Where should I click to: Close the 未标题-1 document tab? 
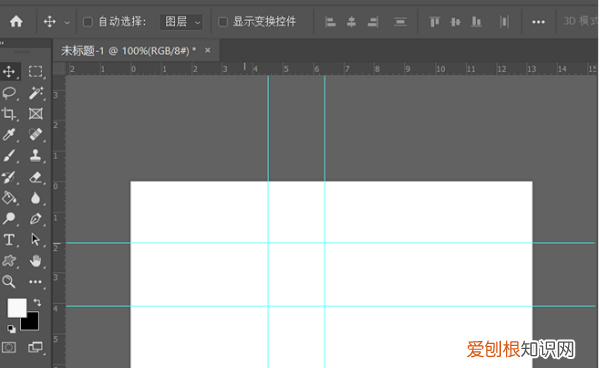coord(207,50)
